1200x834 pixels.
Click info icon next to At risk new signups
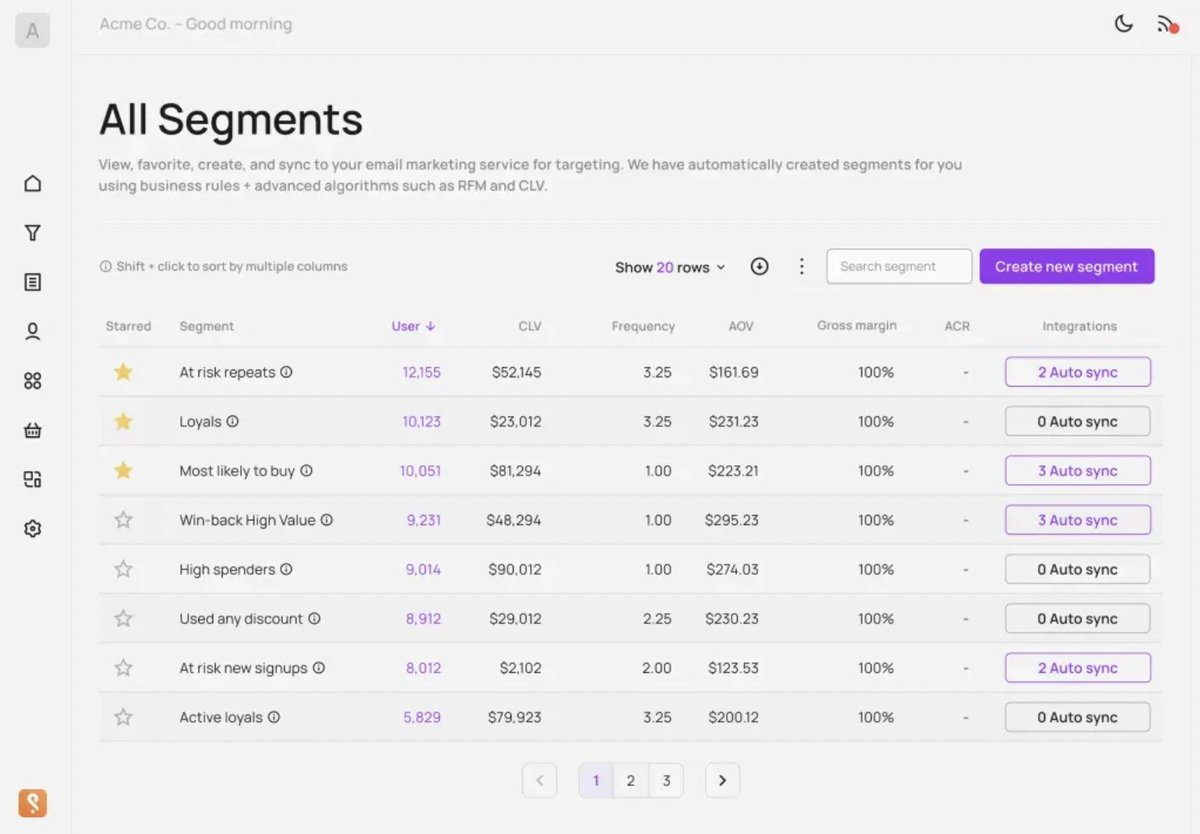click(319, 668)
